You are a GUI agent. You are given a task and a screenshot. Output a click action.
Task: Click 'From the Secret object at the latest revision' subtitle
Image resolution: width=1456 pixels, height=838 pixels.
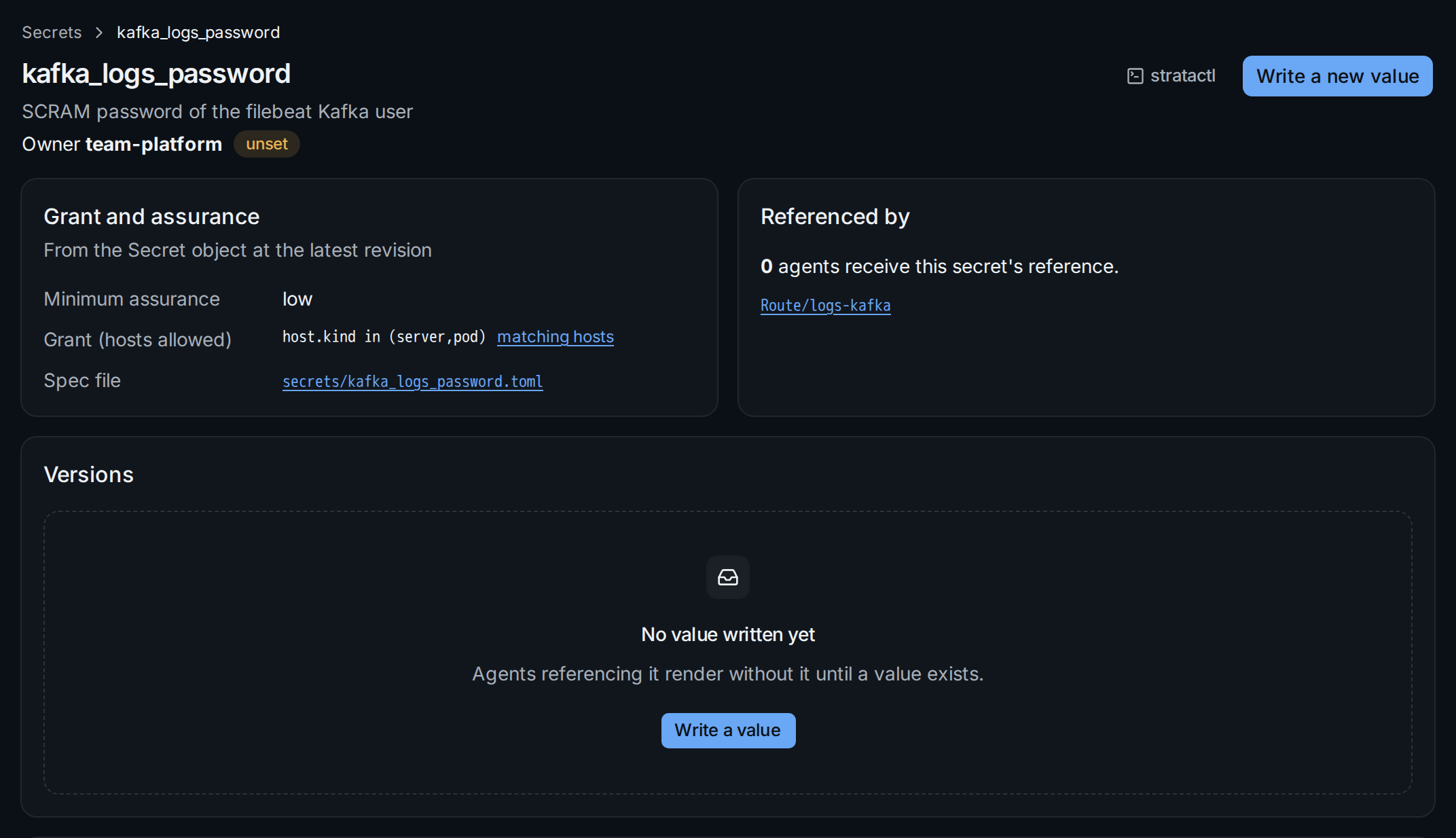pos(238,250)
